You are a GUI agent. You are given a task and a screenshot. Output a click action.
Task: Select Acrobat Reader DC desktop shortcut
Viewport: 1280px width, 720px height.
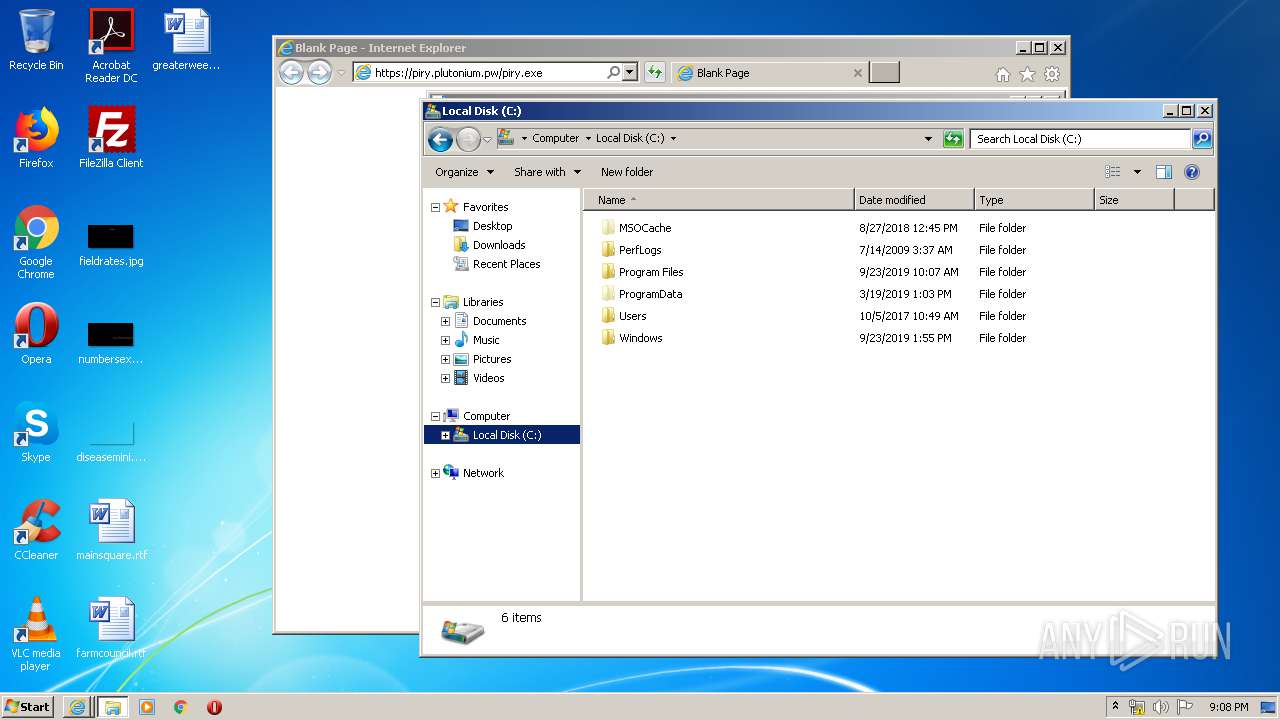[x=111, y=46]
